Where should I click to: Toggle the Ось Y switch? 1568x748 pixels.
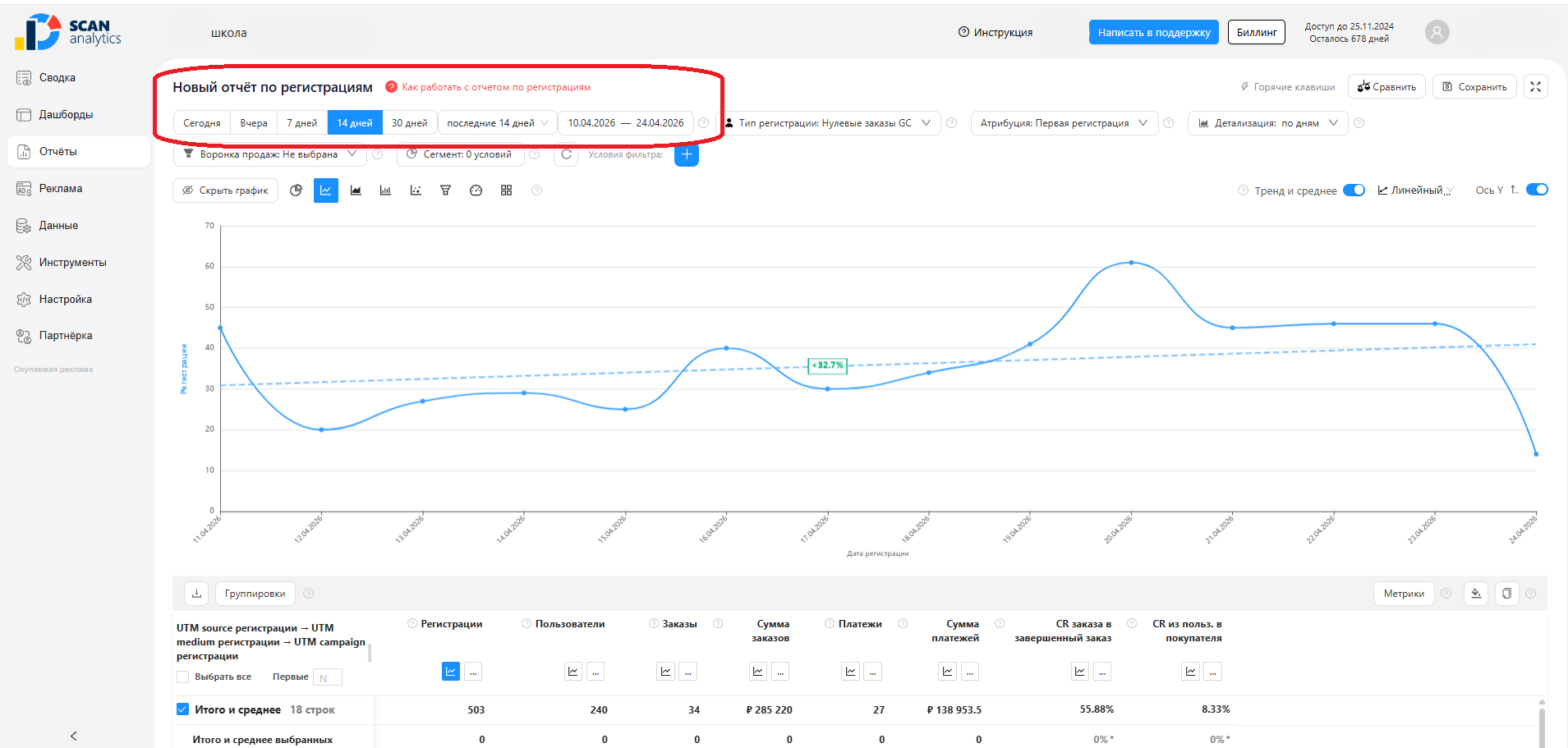click(x=1537, y=190)
